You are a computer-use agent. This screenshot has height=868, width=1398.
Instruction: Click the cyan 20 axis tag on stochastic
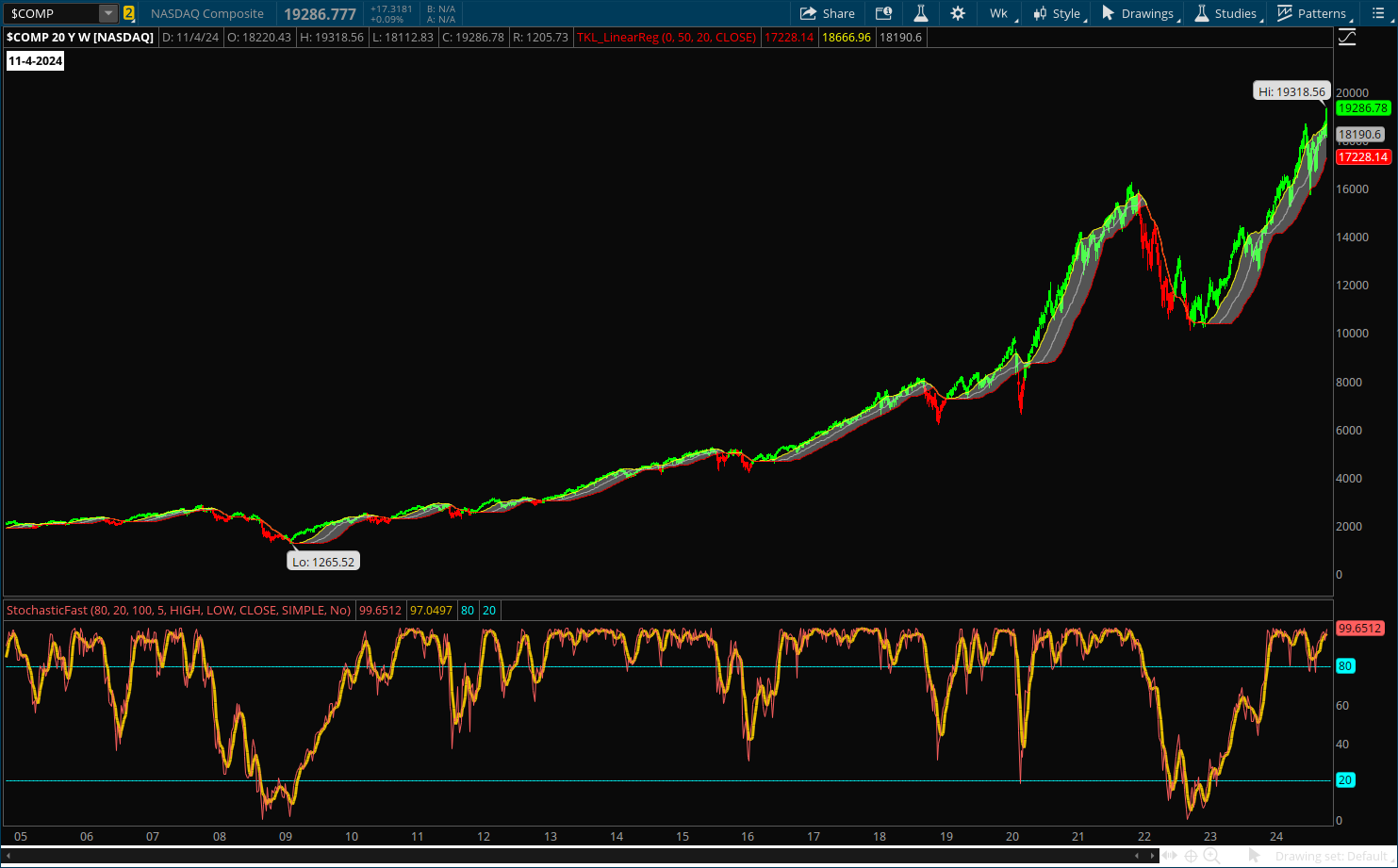[1345, 780]
